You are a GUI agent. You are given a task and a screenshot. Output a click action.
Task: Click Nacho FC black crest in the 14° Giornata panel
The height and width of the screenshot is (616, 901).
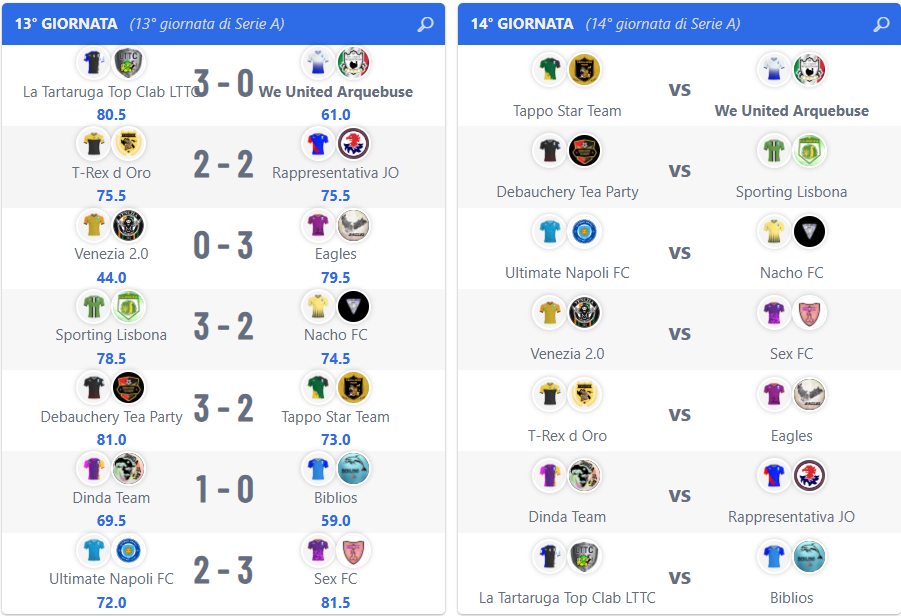(x=809, y=232)
